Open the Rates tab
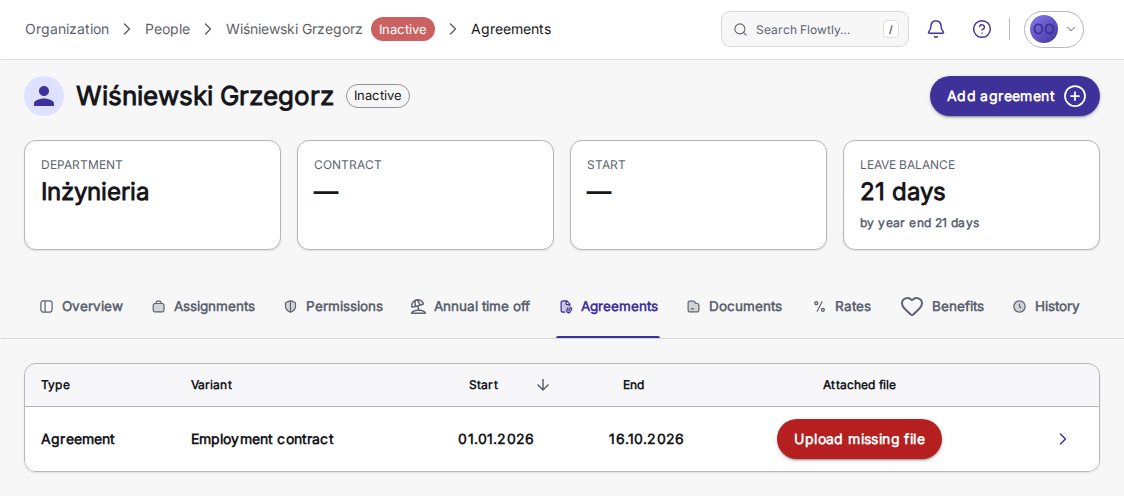This screenshot has height=496, width=1124. [x=842, y=307]
